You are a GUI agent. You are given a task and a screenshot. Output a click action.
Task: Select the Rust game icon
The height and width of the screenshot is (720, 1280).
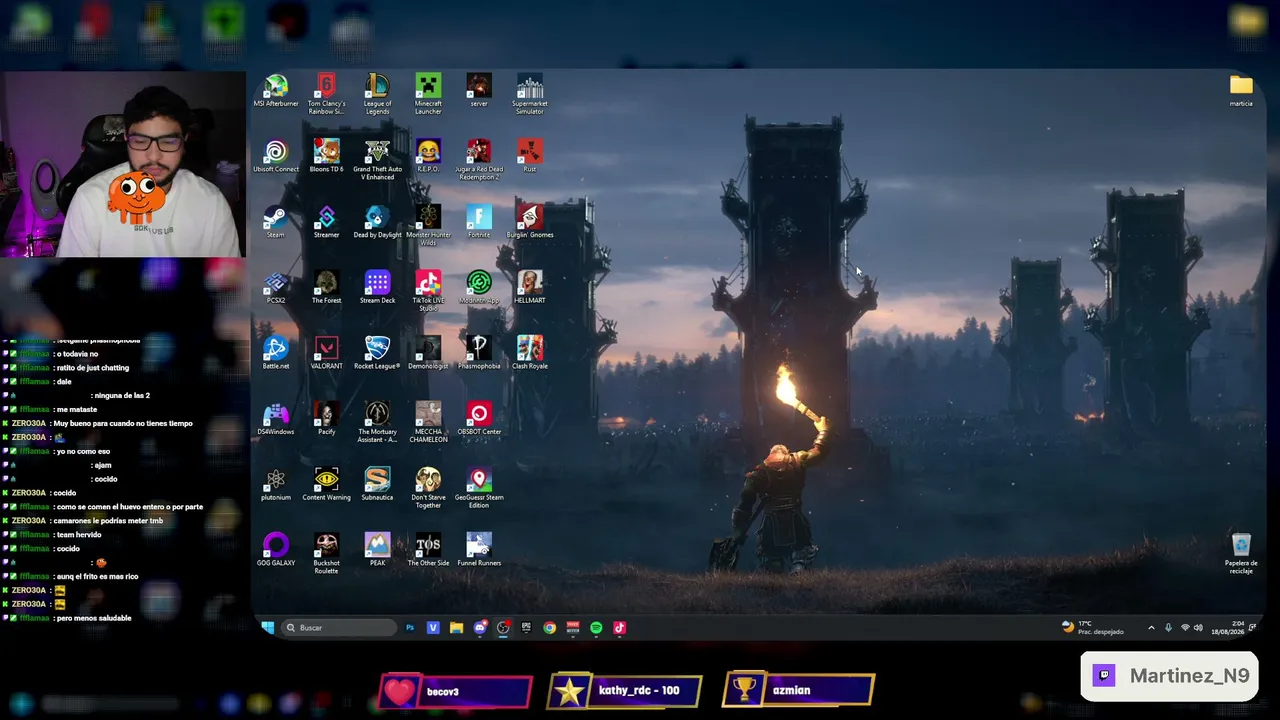click(x=530, y=156)
